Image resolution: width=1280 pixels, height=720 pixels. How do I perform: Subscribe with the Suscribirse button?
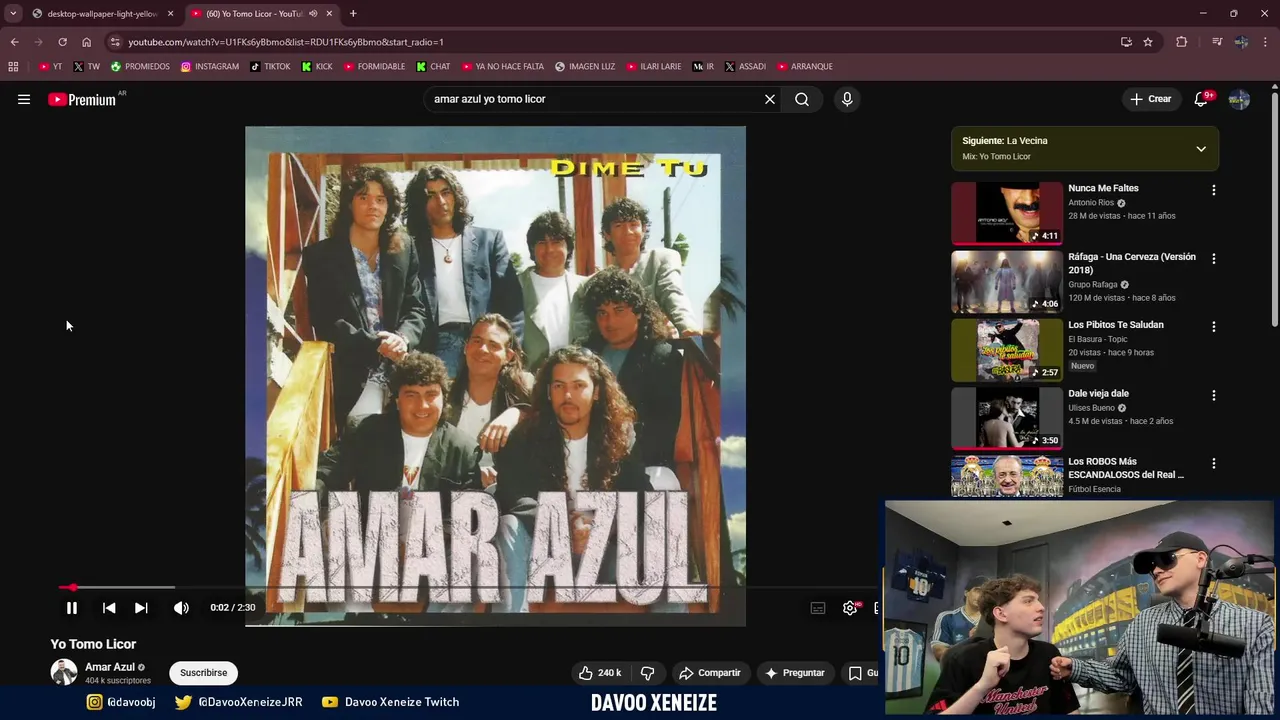coord(204,673)
